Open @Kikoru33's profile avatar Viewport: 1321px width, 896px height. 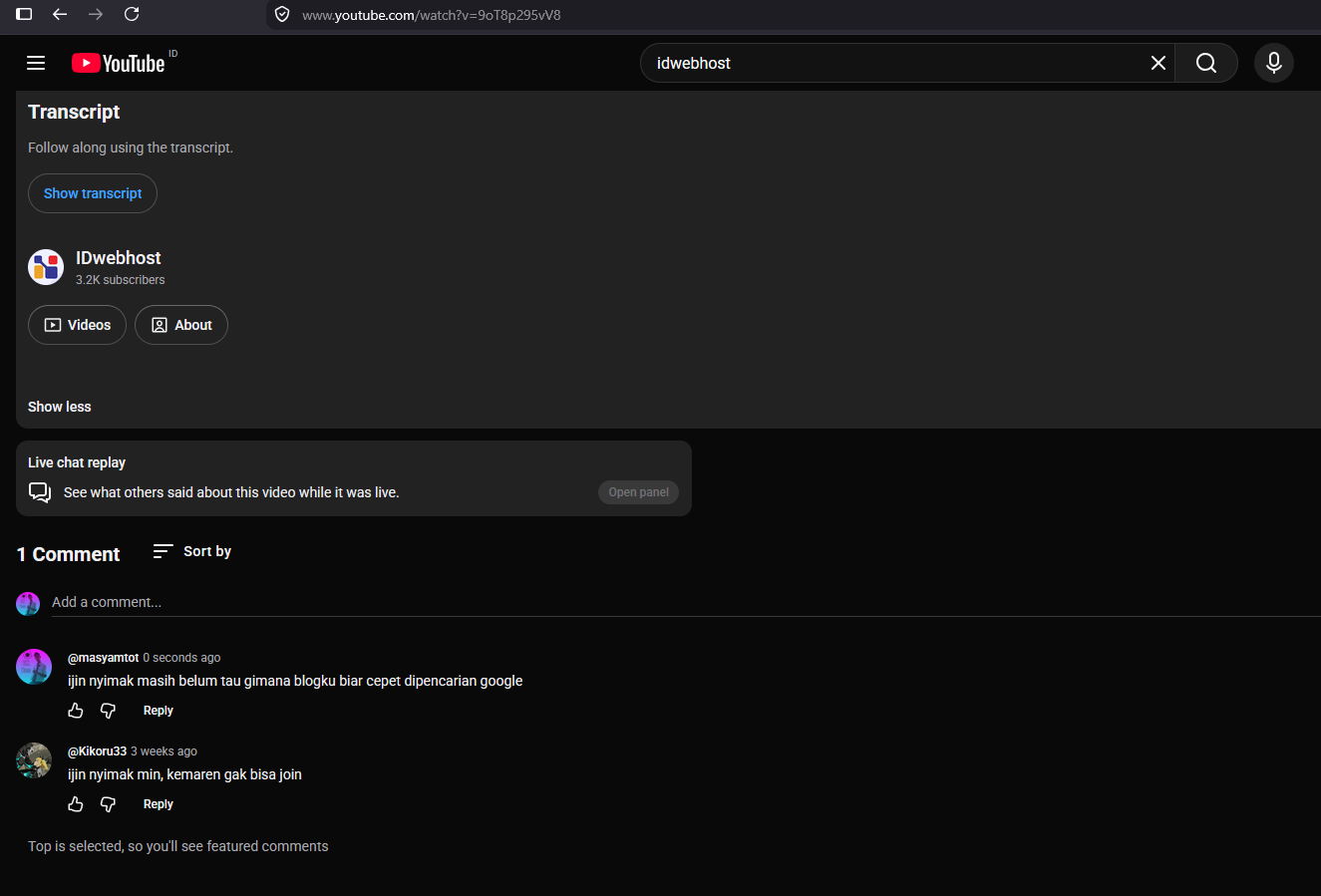34,760
